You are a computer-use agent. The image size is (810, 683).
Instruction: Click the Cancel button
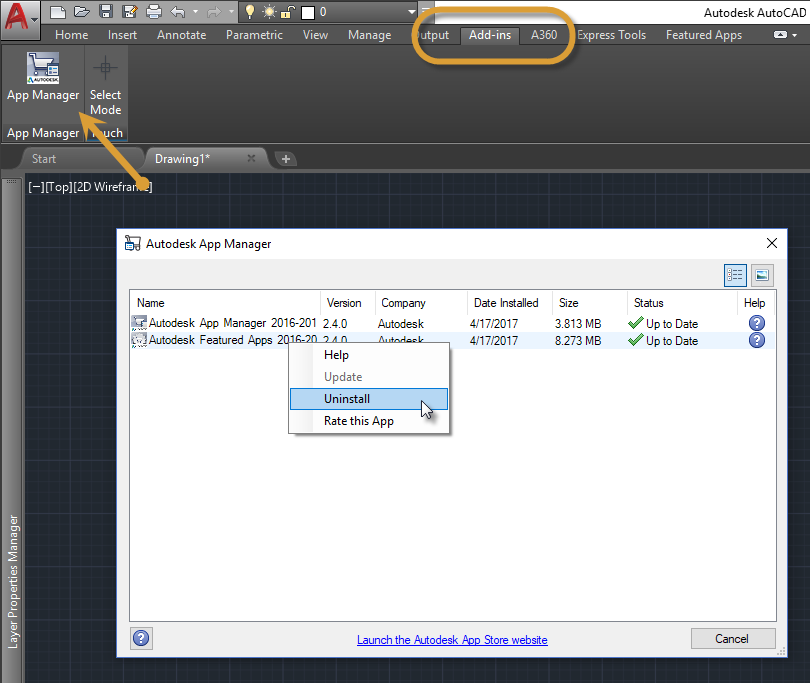coord(733,639)
